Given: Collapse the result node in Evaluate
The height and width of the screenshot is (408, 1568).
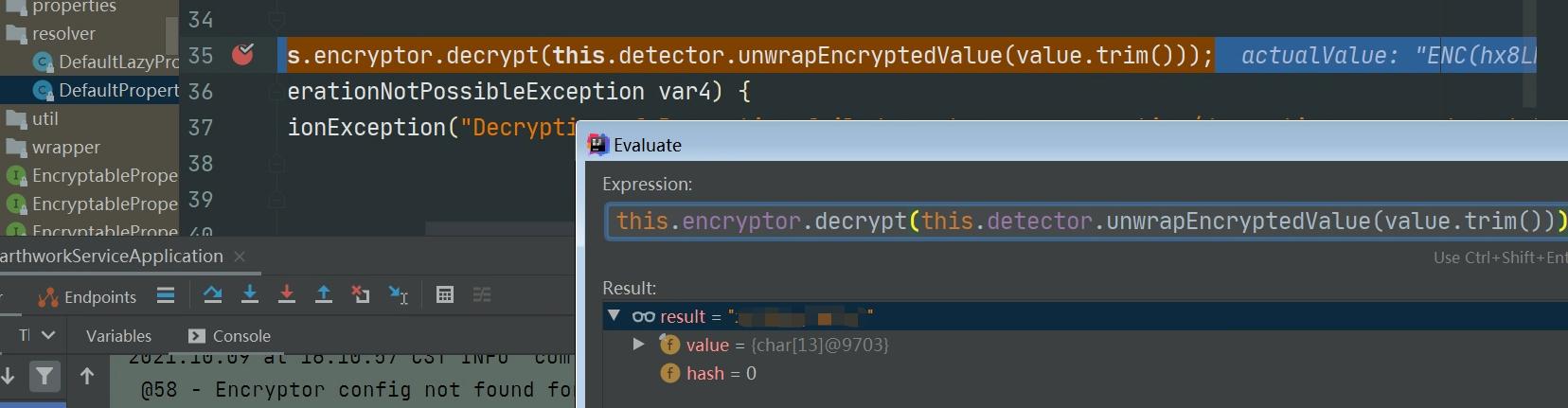Looking at the screenshot, I should 614,316.
